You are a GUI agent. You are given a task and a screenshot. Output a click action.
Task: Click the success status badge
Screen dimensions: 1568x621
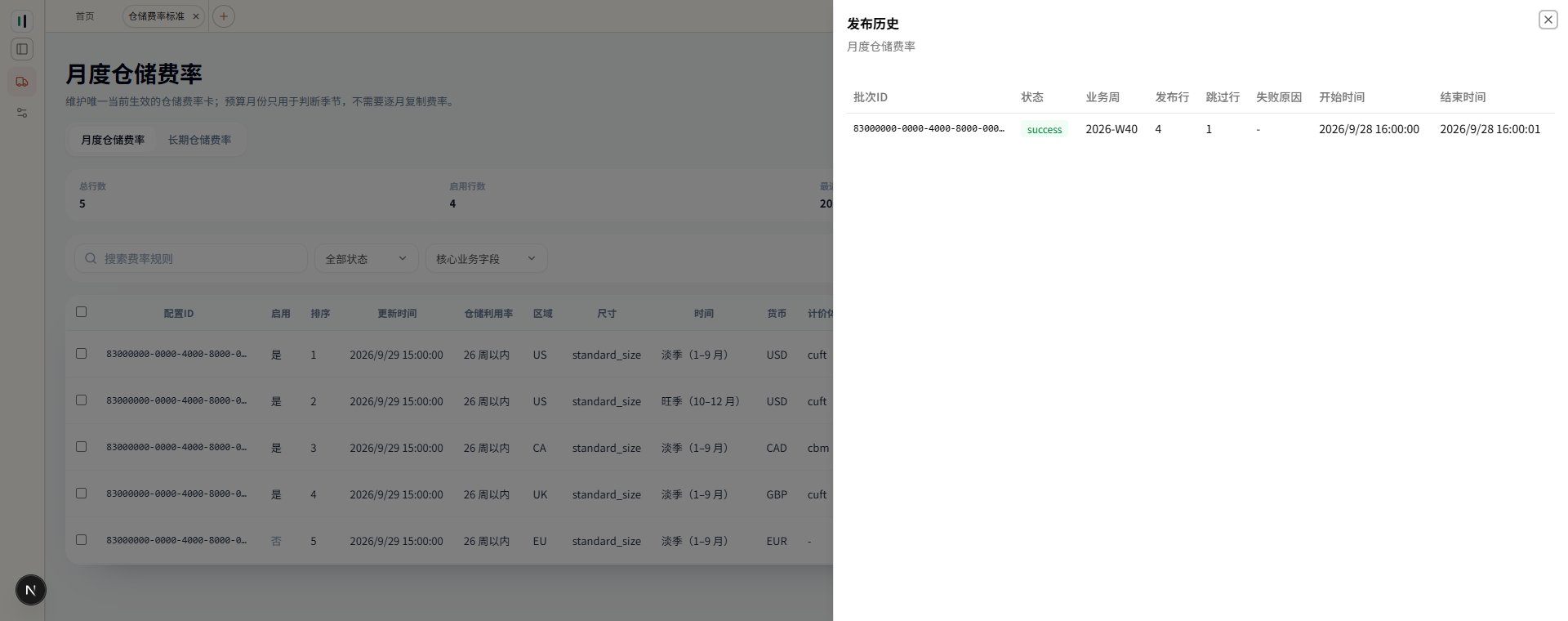click(x=1045, y=129)
